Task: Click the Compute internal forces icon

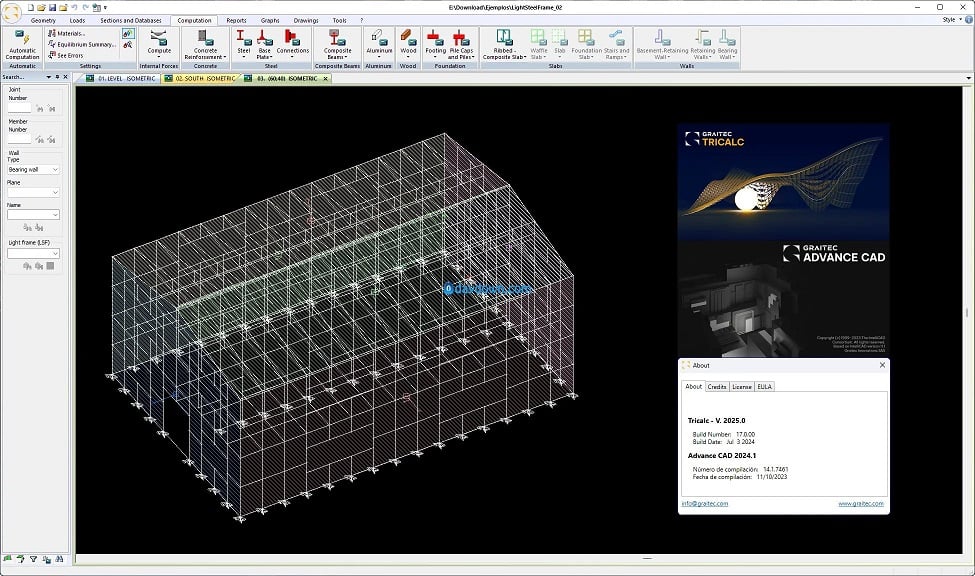Action: [159, 37]
